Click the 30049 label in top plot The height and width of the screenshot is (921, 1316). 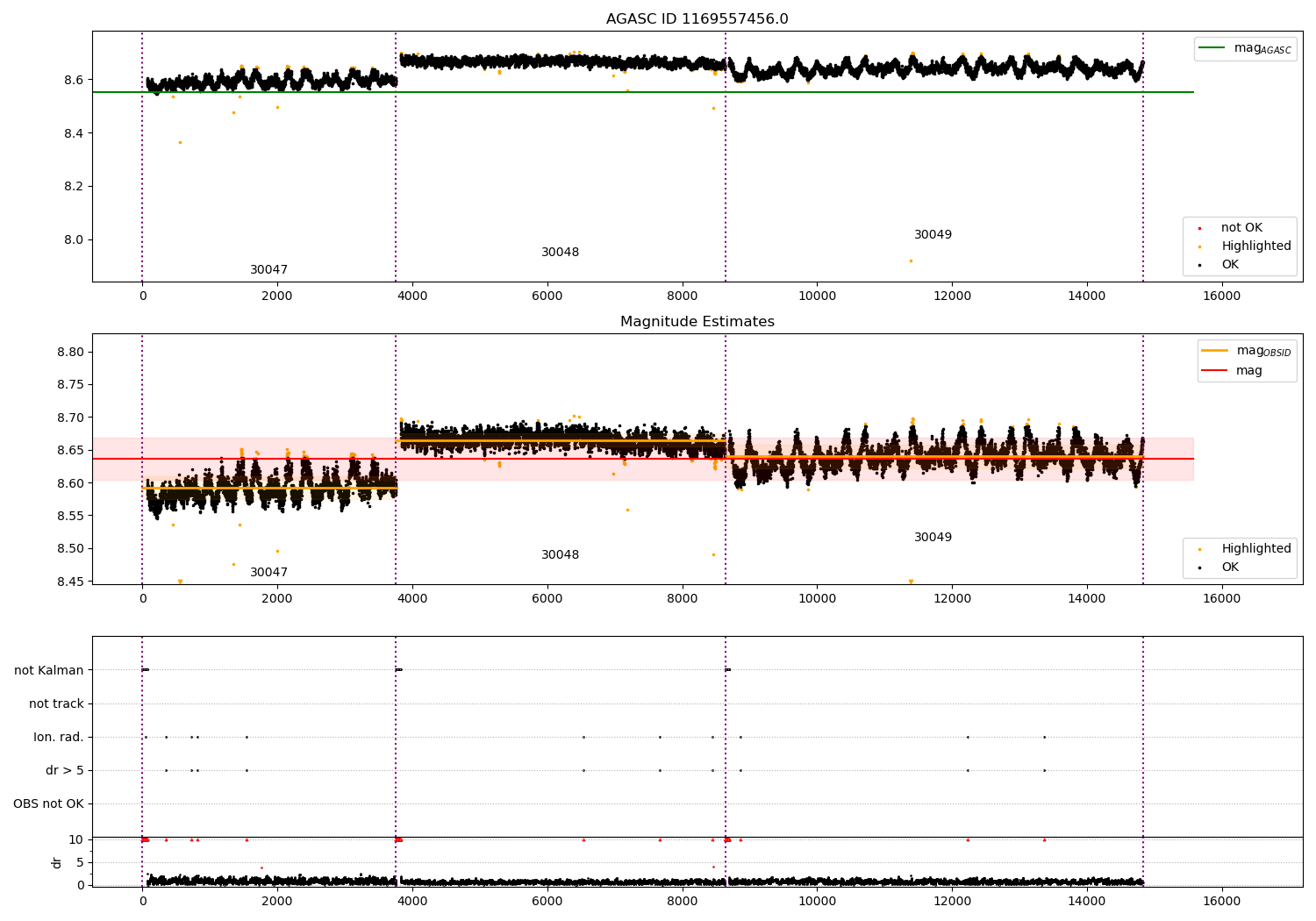[933, 235]
